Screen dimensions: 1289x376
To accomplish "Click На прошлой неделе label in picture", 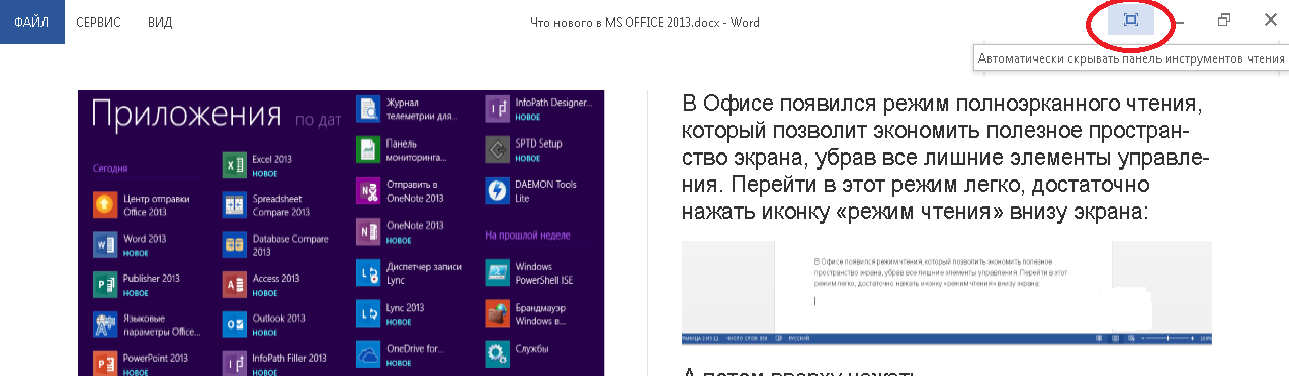I will click(528, 235).
